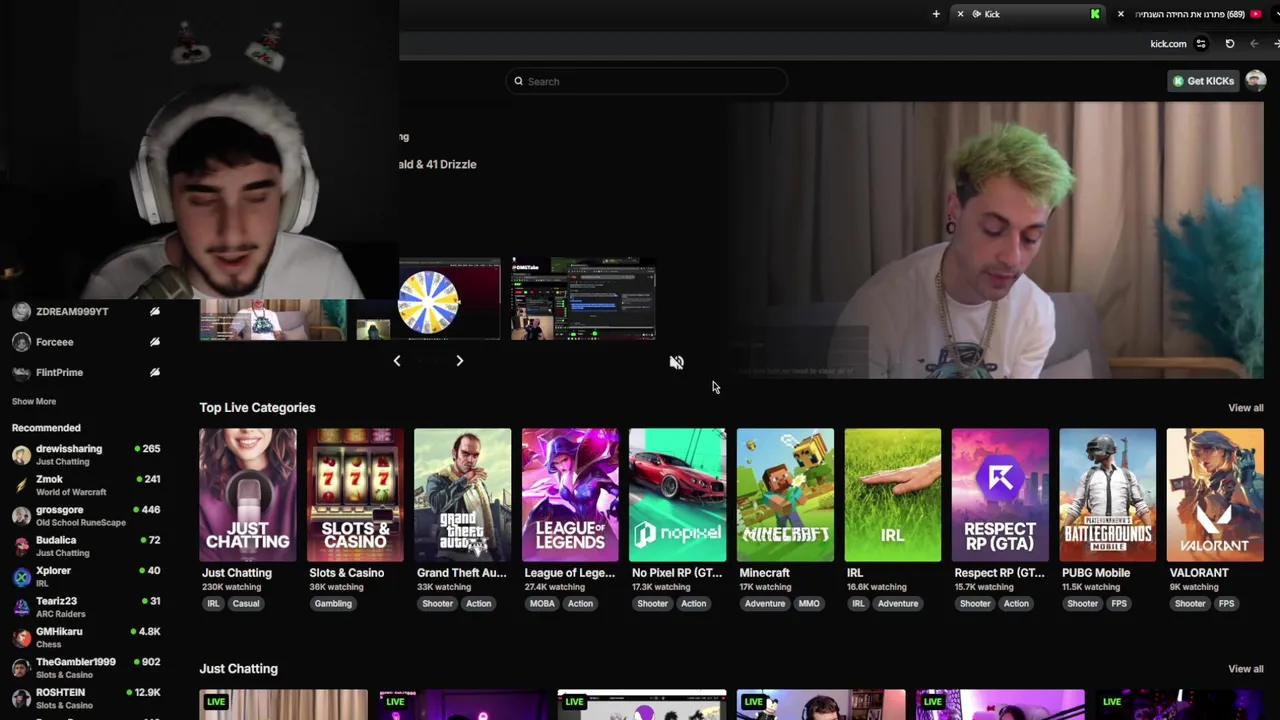Click the magnifier icon in the search bar

click(x=518, y=81)
